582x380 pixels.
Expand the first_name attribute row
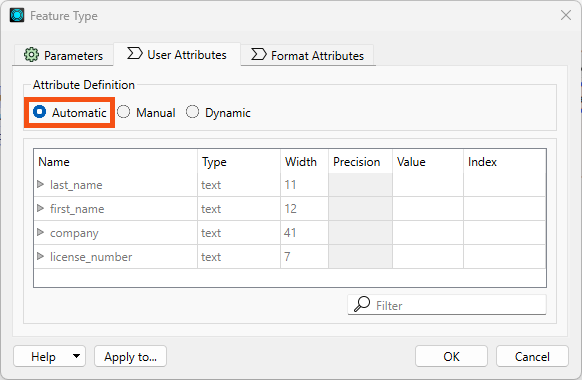click(40, 208)
